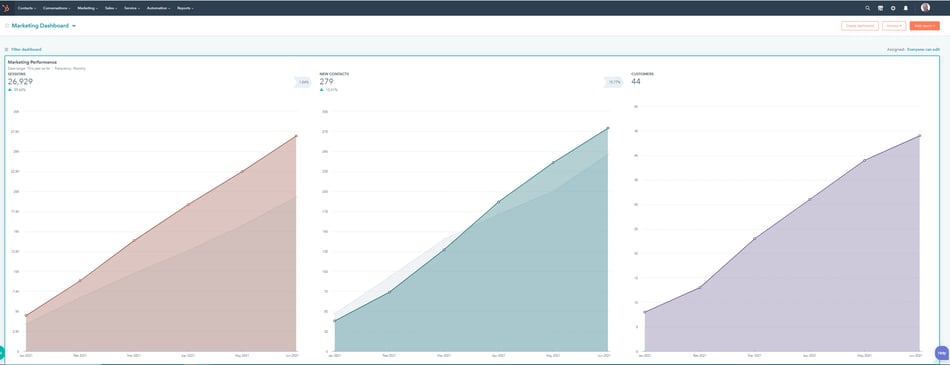The height and width of the screenshot is (365, 950).
Task: Open the Automation menu
Action: 159,8
